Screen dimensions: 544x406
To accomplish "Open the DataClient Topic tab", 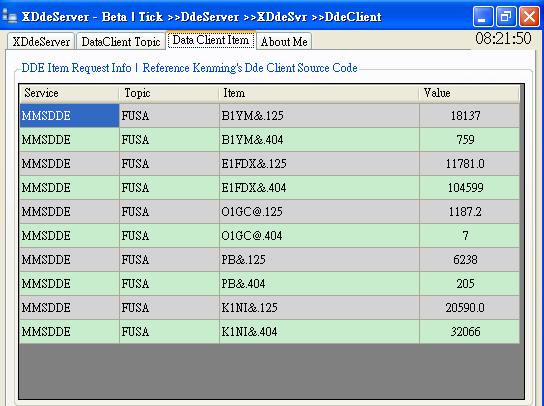I will (x=121, y=41).
